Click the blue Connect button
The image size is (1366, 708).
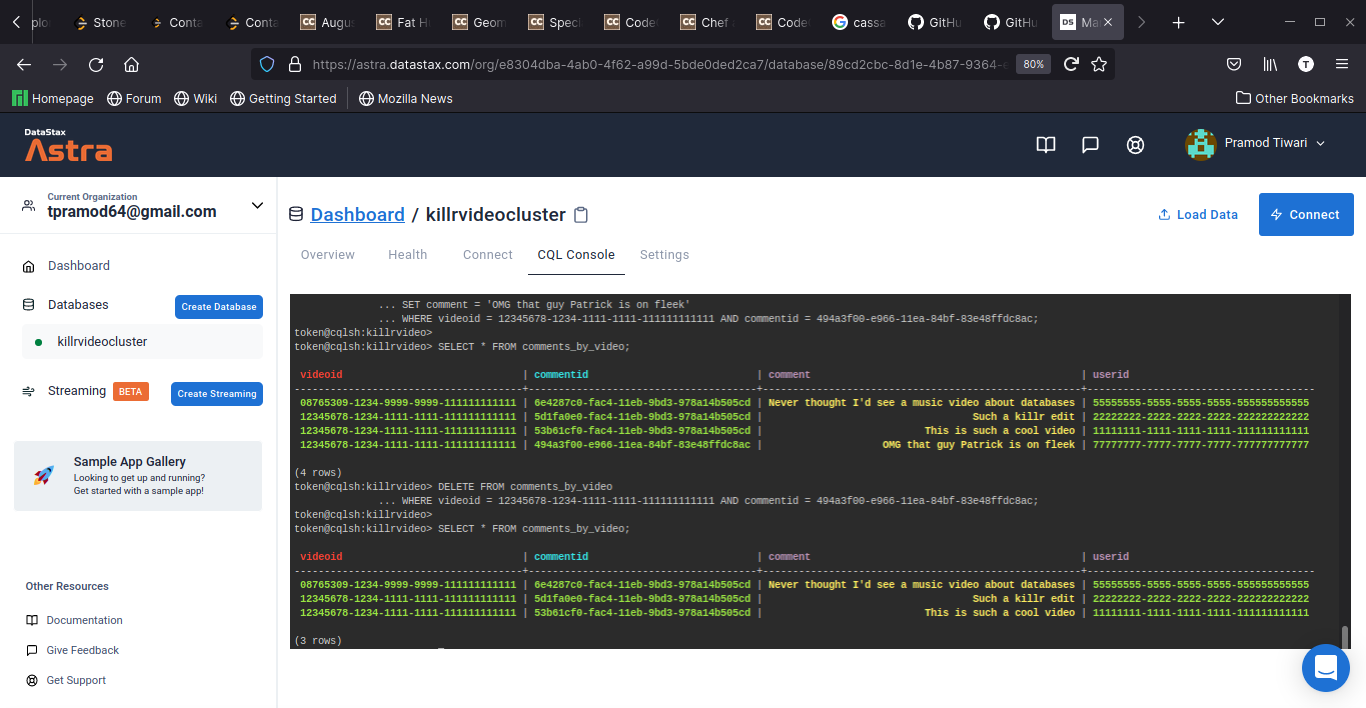(1306, 215)
